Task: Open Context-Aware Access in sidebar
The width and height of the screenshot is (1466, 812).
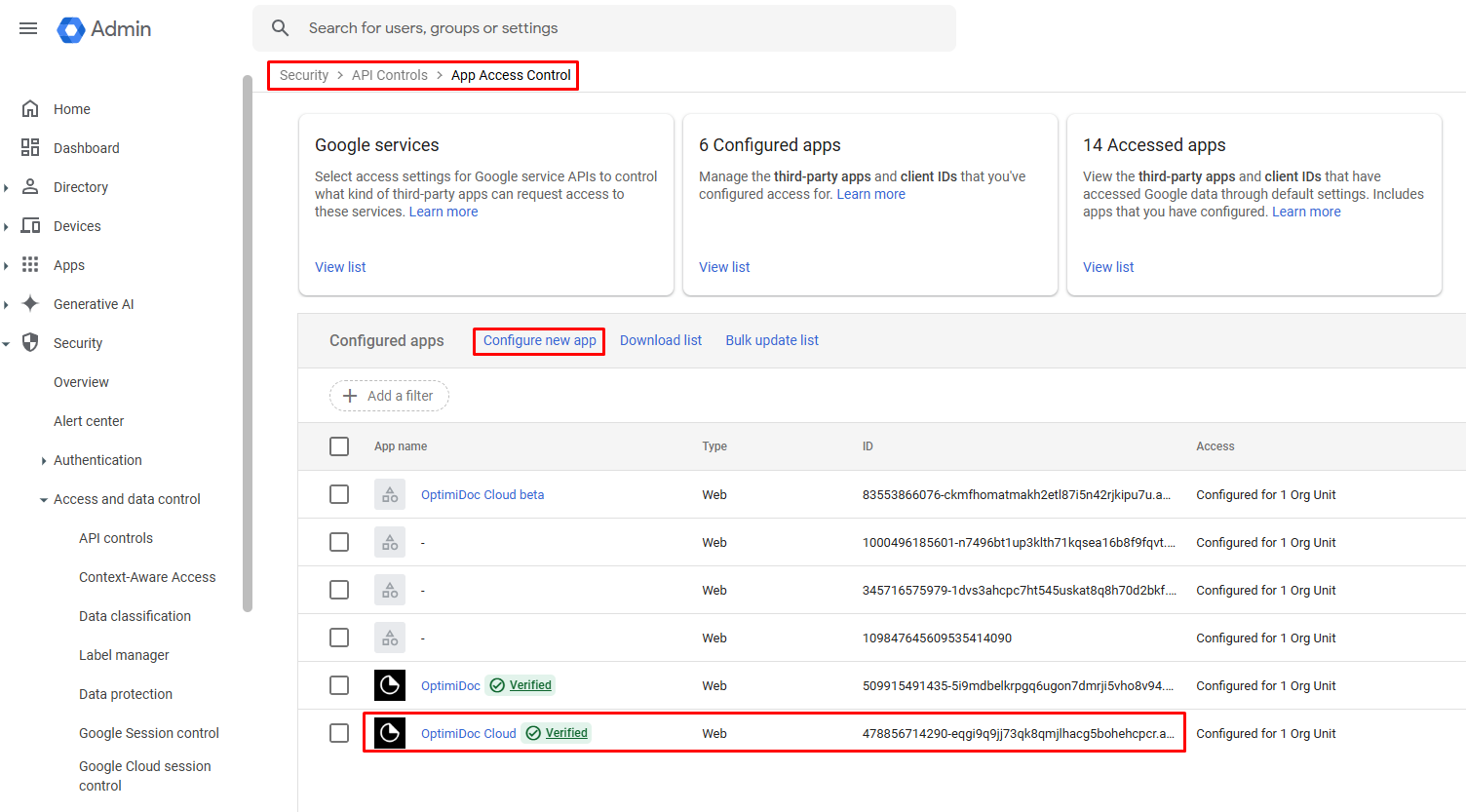Action: click(147, 577)
